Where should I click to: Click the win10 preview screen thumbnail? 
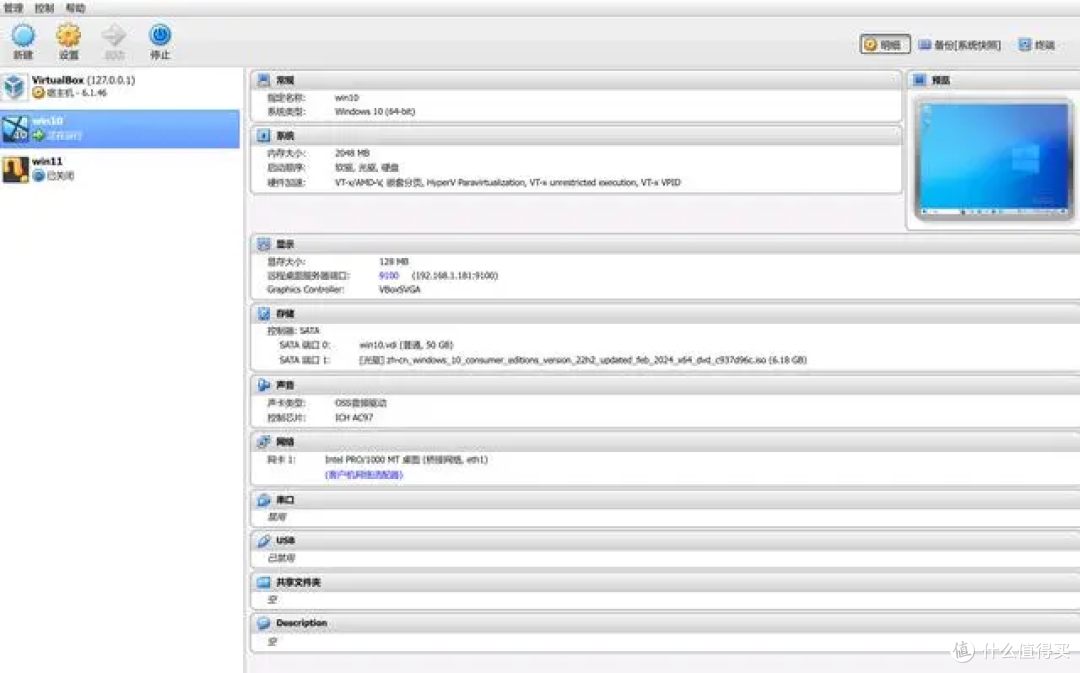[x=993, y=160]
